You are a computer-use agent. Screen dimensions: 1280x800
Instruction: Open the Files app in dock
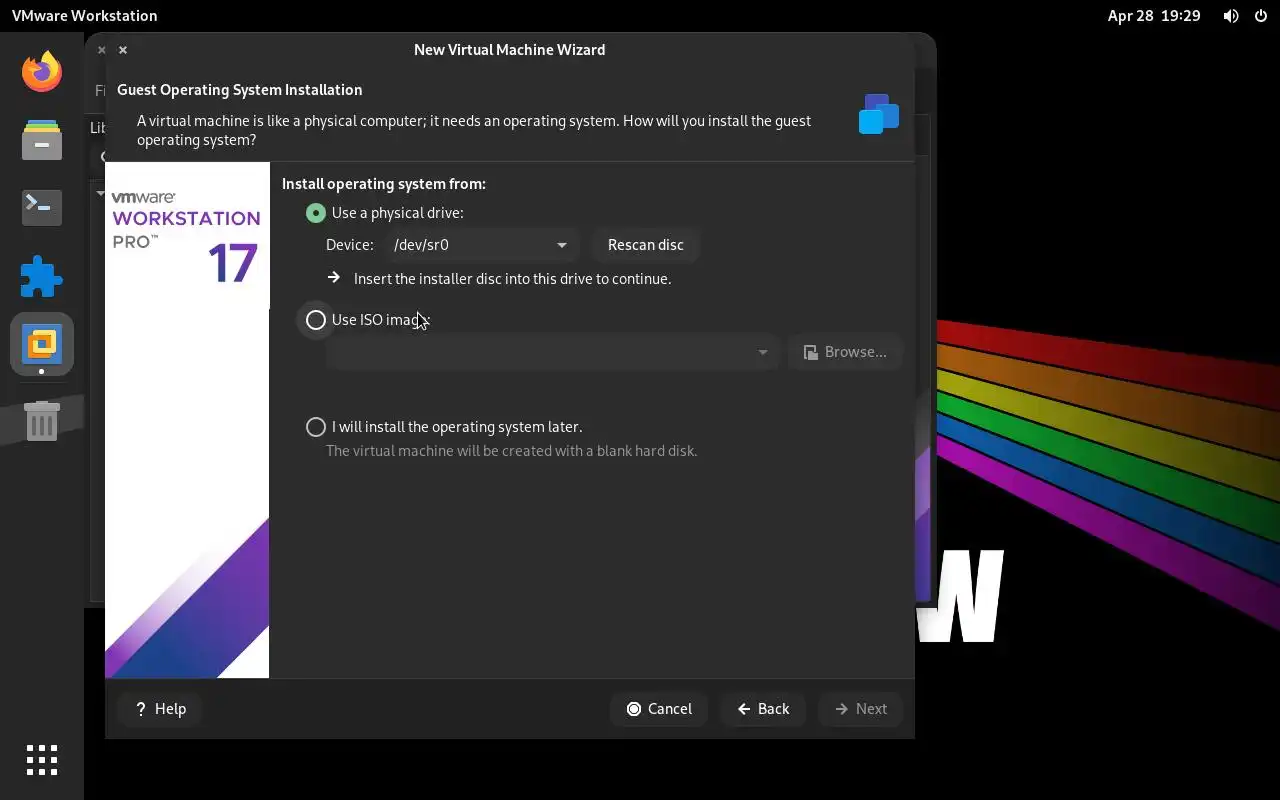coord(42,139)
